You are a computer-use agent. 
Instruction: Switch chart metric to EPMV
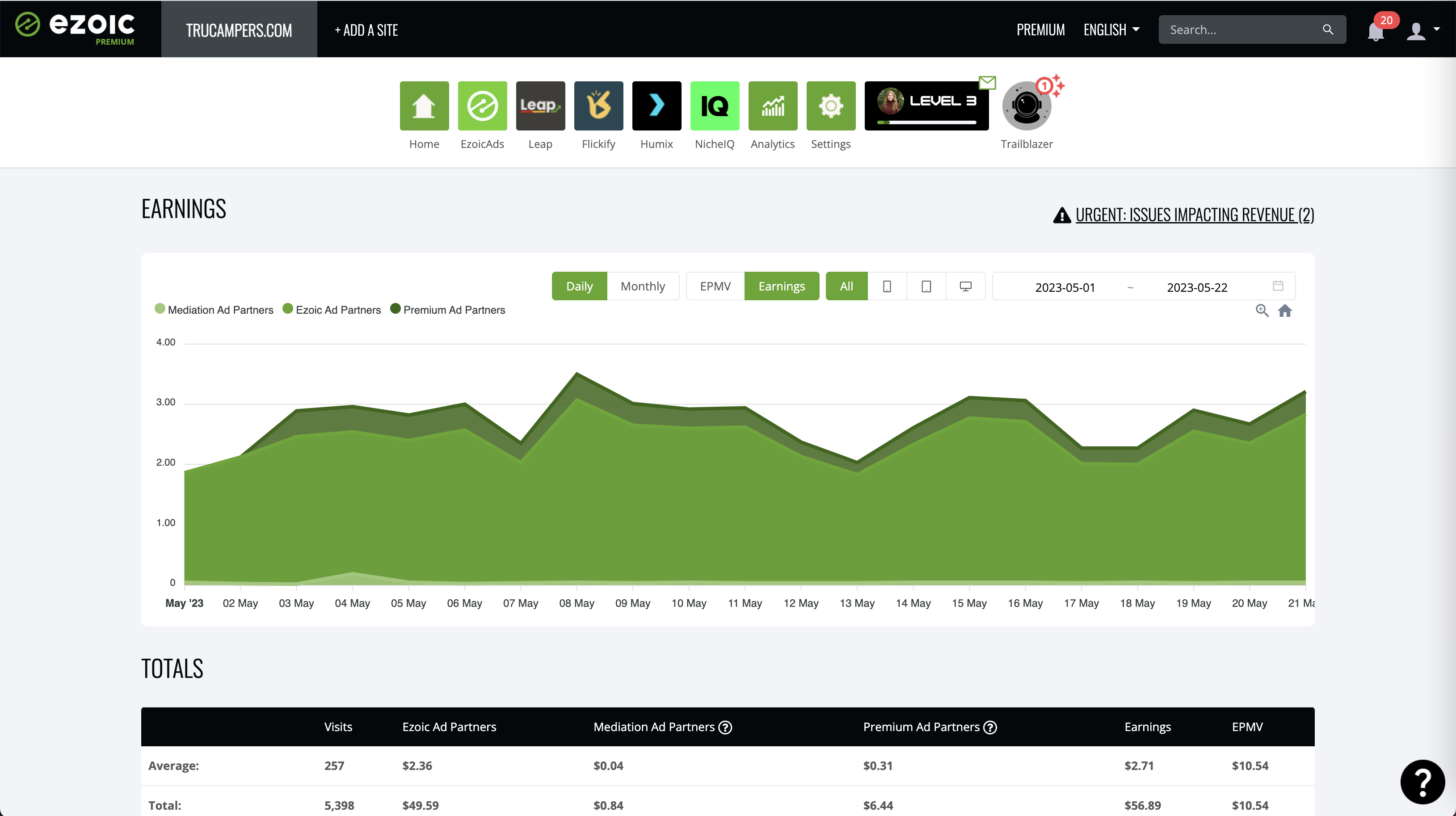point(715,286)
